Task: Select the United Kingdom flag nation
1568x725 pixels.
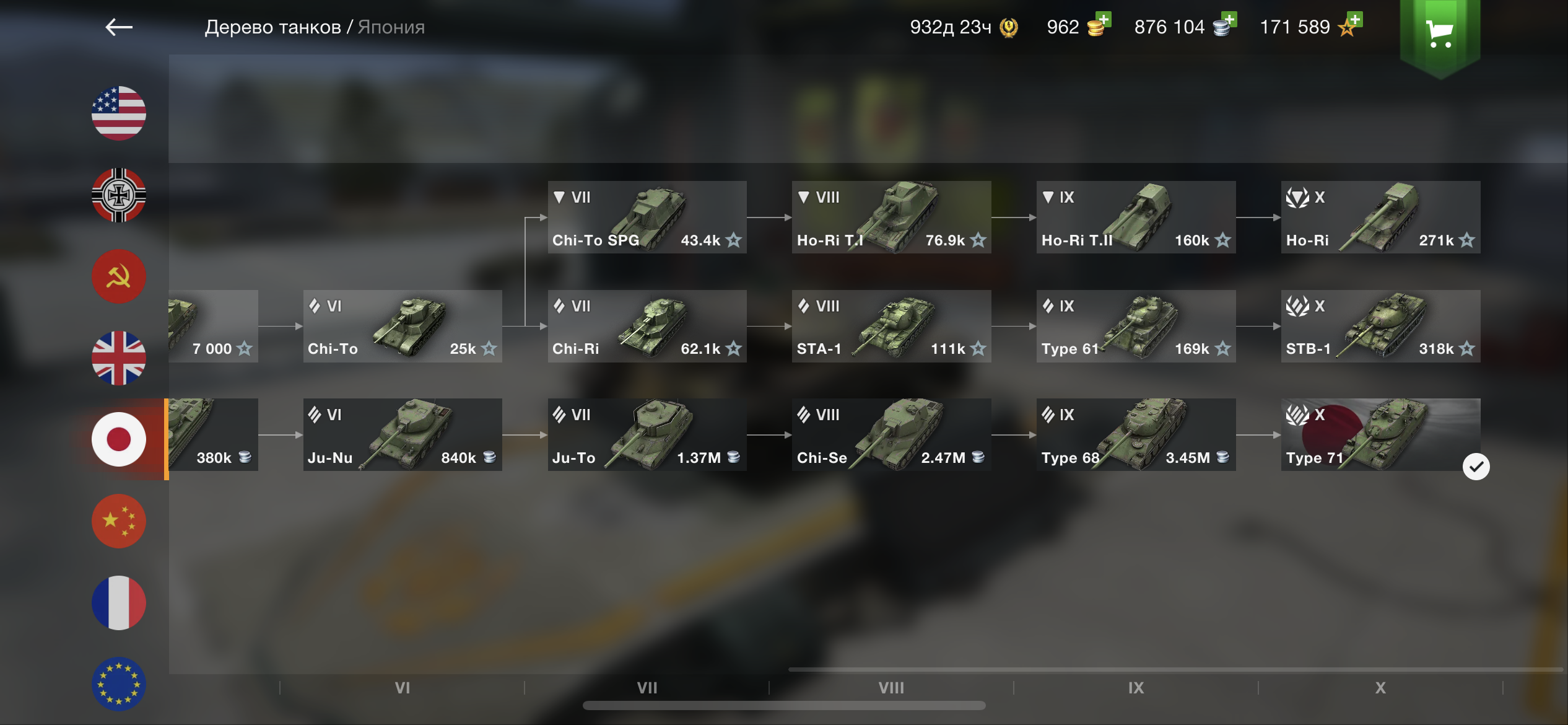Action: pyautogui.click(x=119, y=358)
